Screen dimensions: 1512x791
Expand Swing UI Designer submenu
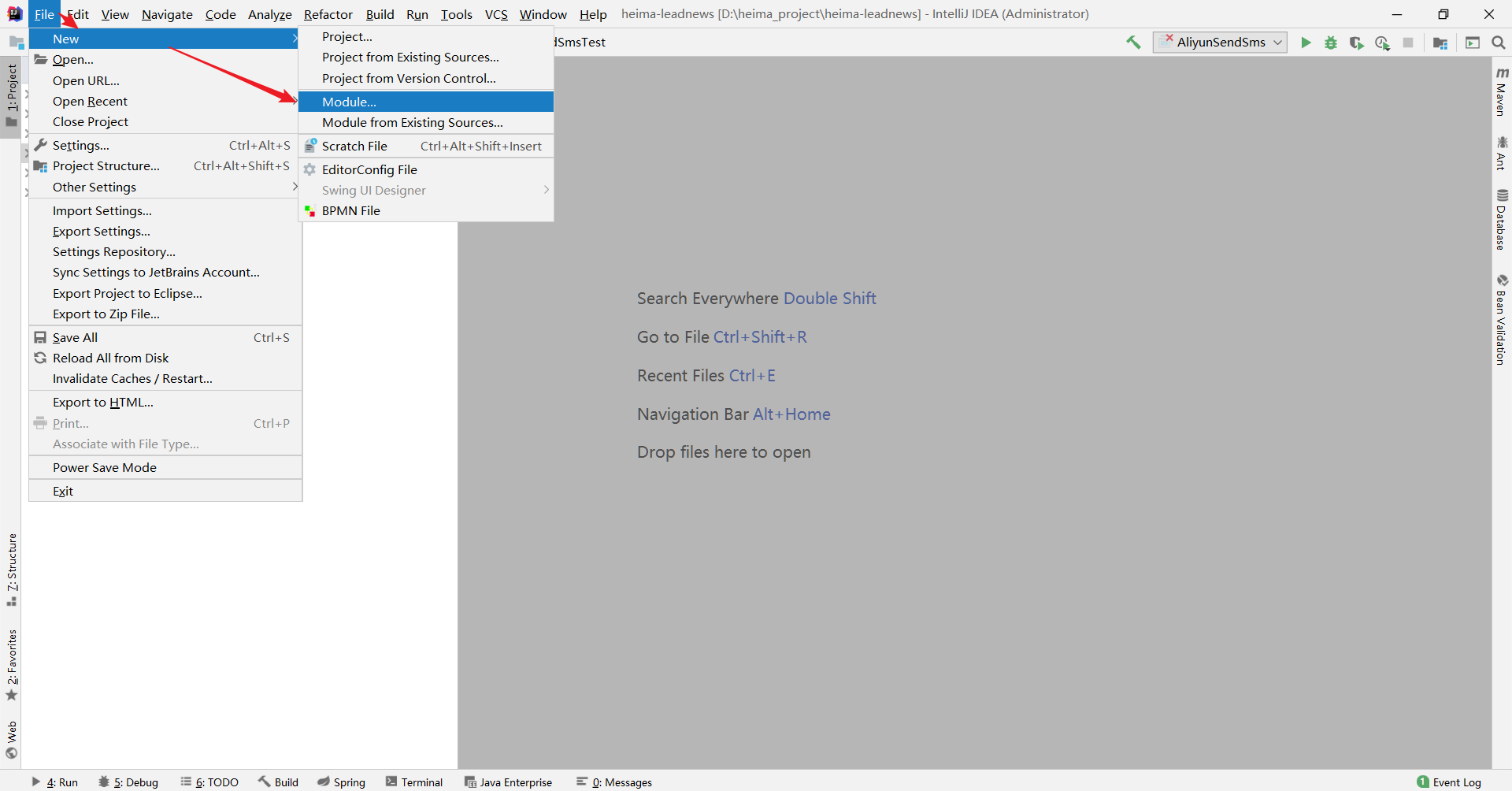[x=426, y=190]
